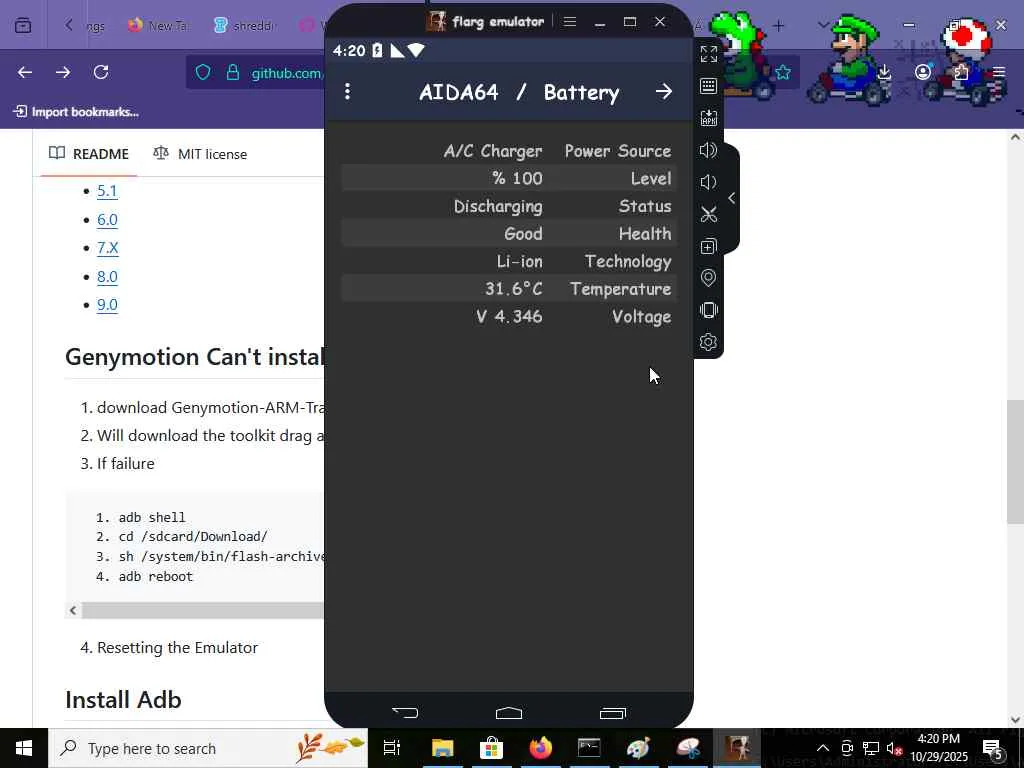Open emulator settings gear icon
This screenshot has height=768, width=1024.
[x=709, y=342]
